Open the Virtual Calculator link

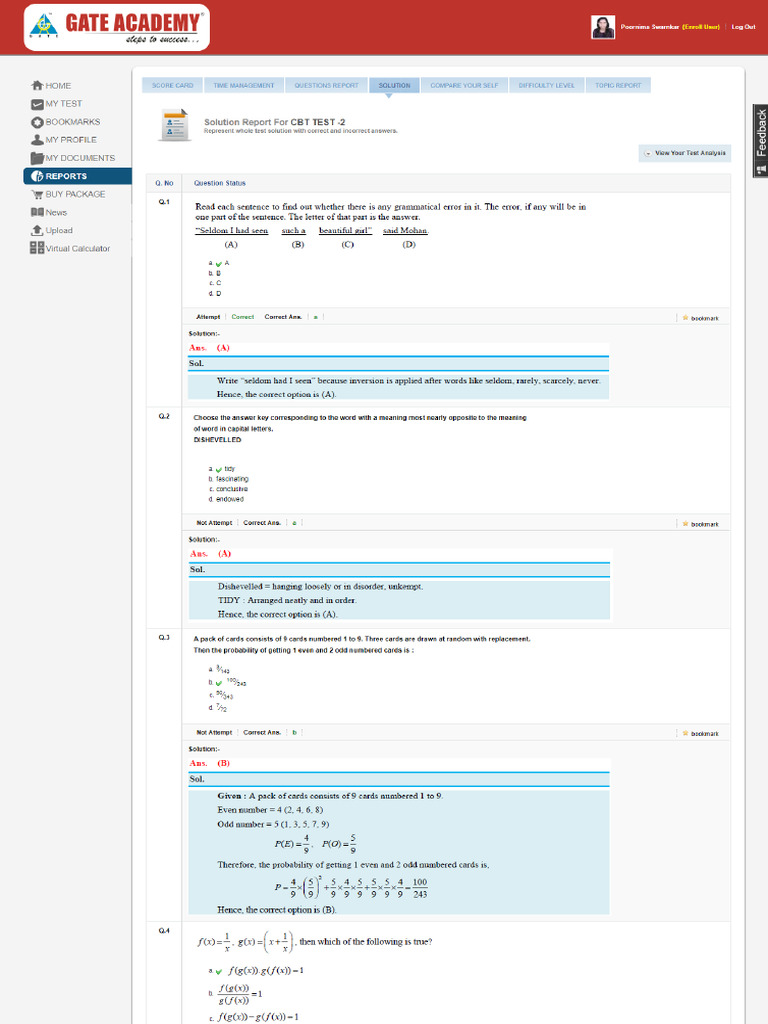point(78,248)
